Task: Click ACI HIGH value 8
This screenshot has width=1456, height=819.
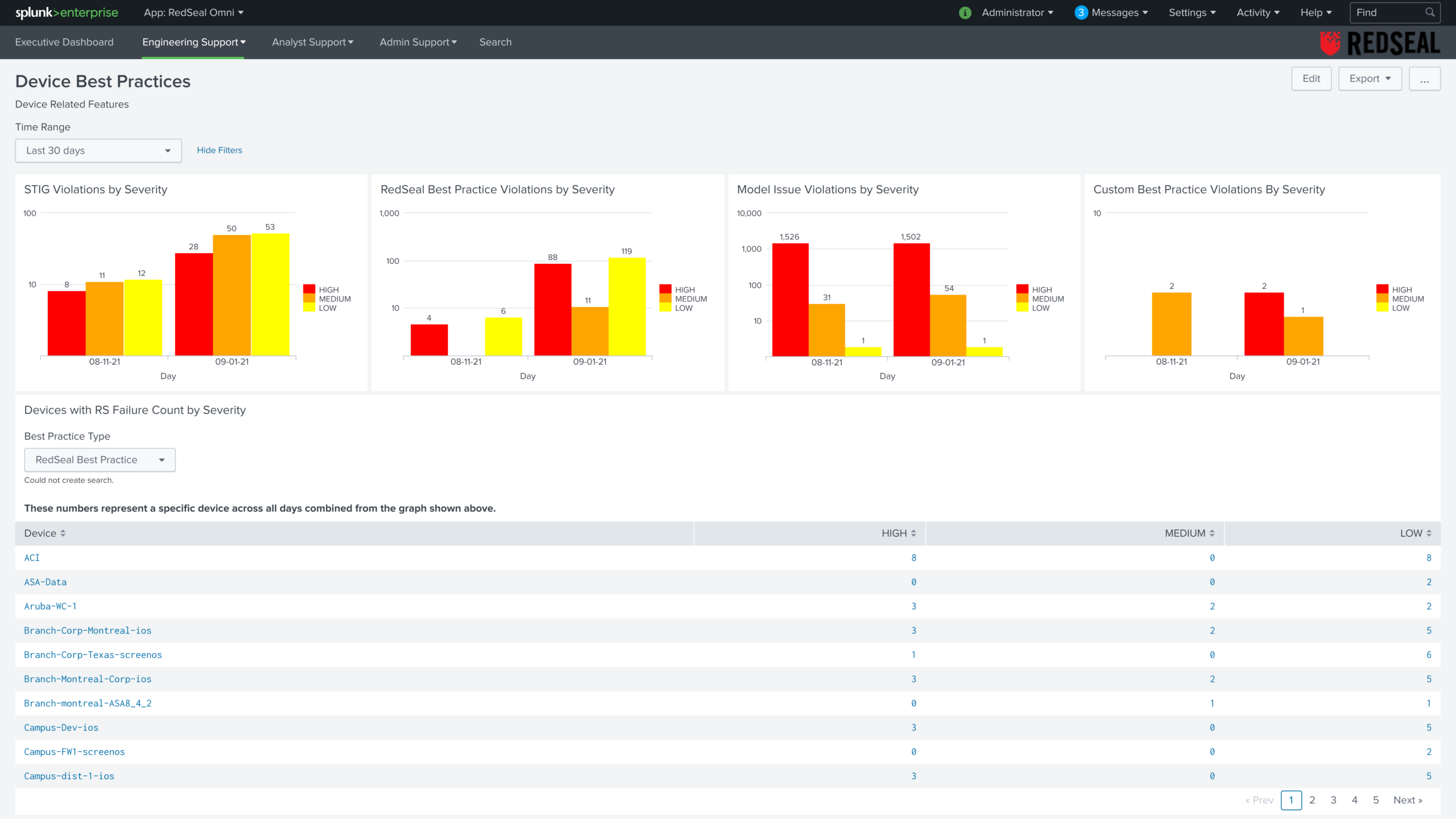Action: point(913,558)
